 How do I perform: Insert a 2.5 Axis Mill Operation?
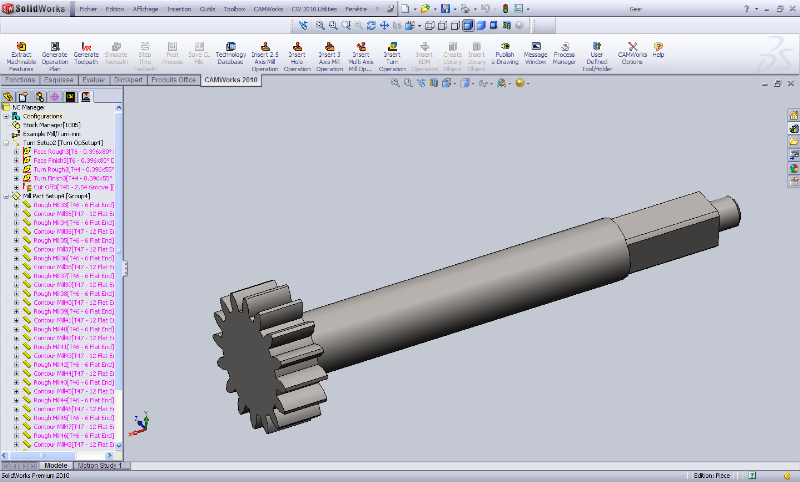[265, 46]
